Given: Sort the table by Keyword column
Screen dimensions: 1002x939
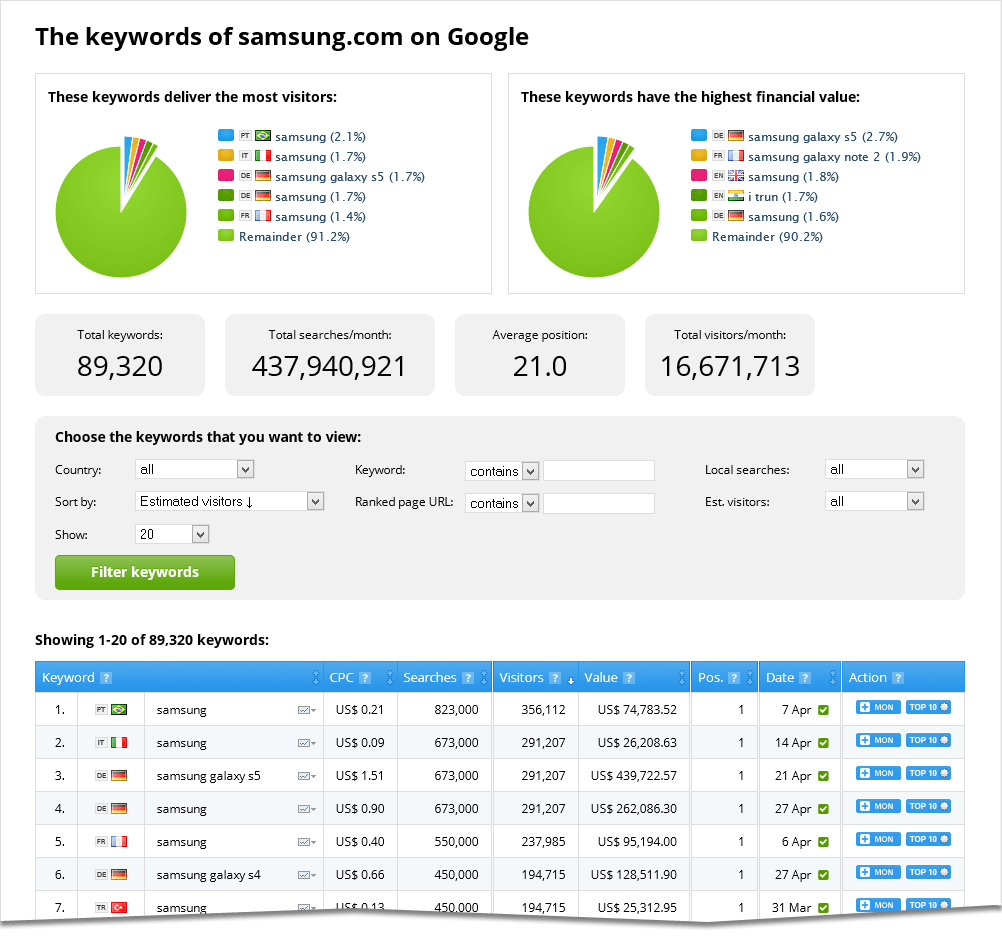Looking at the screenshot, I should [x=316, y=678].
